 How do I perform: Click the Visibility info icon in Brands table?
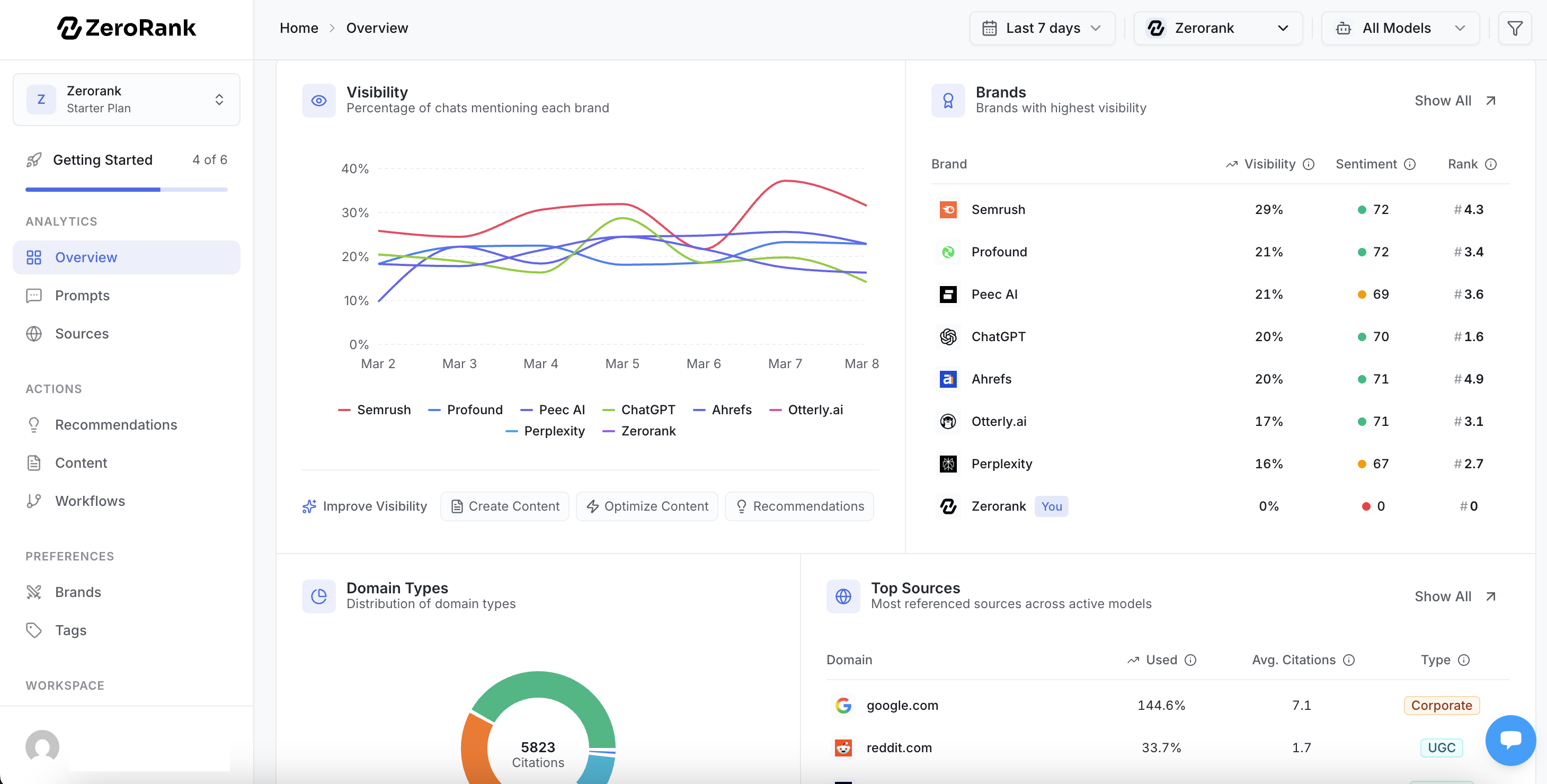coord(1309,165)
